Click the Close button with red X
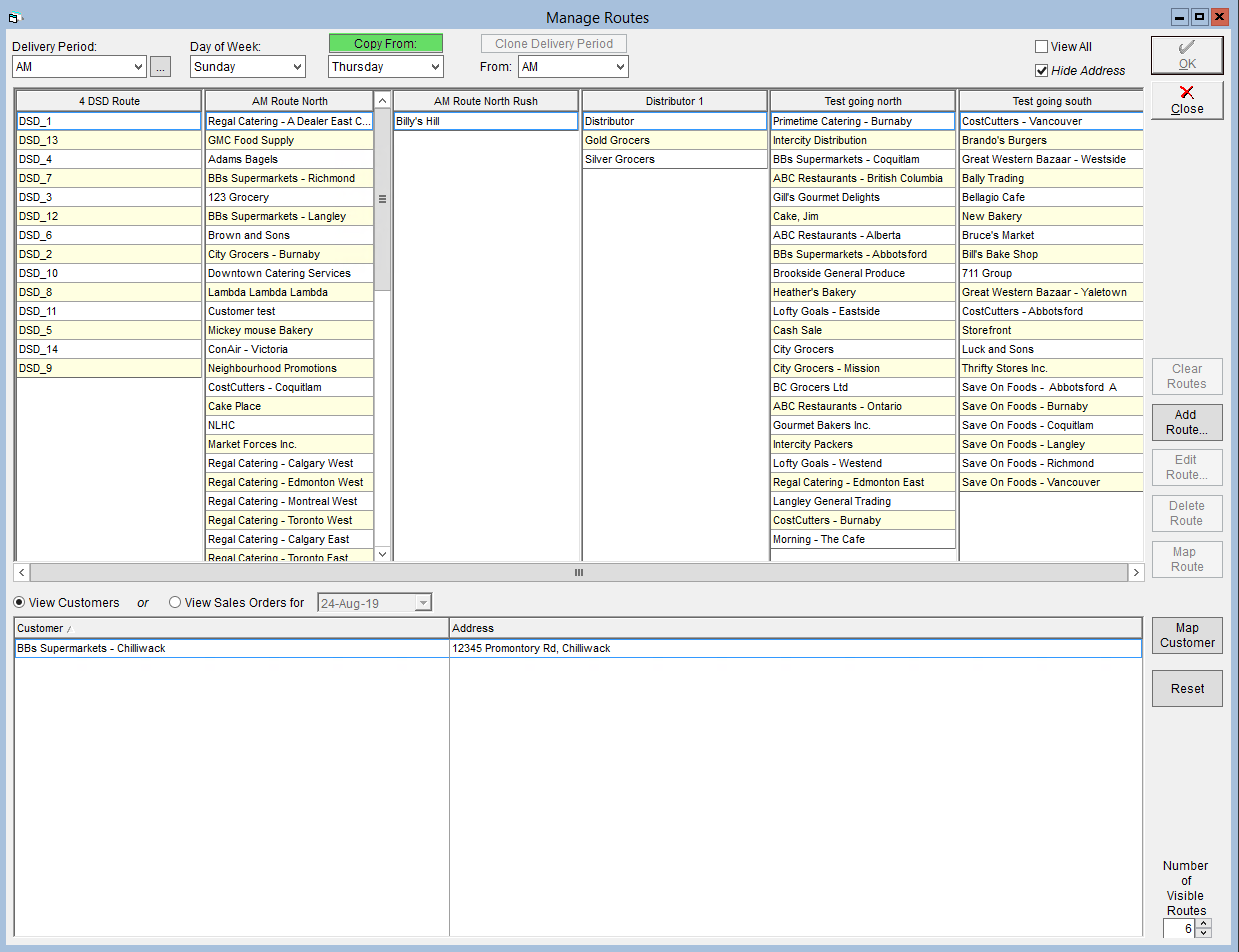This screenshot has width=1239, height=952. pyautogui.click(x=1187, y=100)
